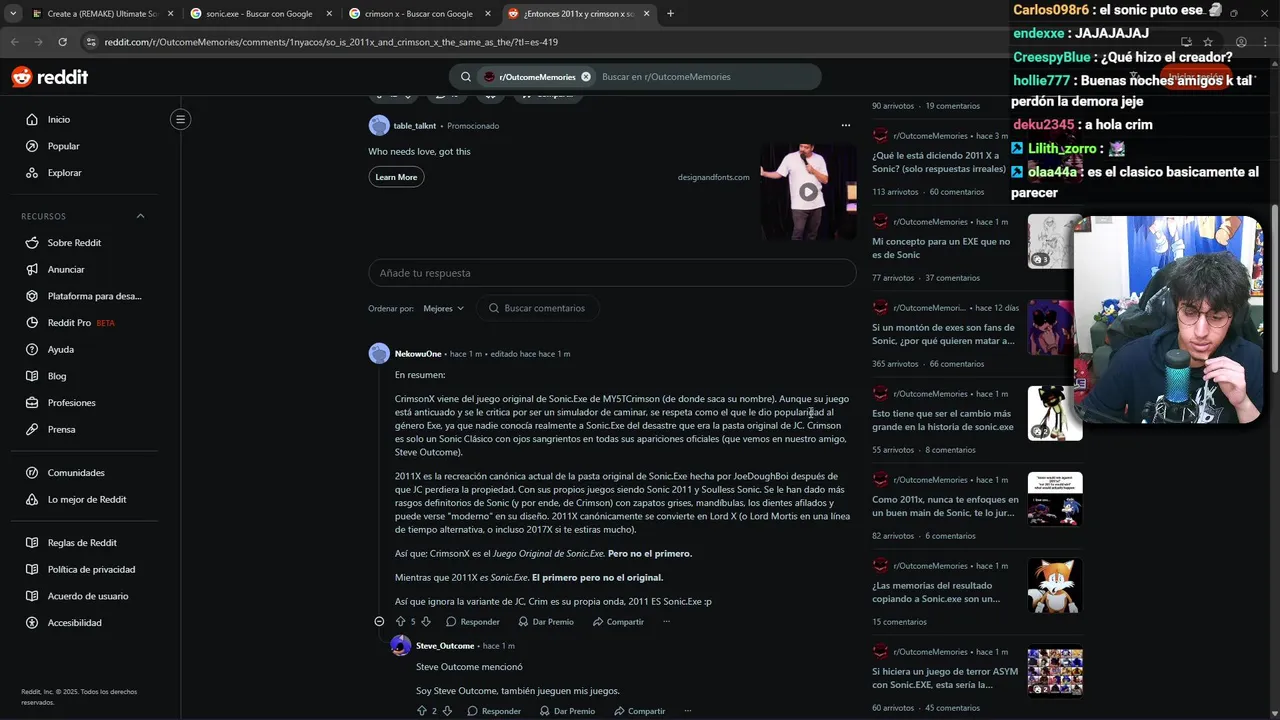The width and height of the screenshot is (1280, 720).
Task: Bookmark this page with star icon
Action: (x=1208, y=42)
